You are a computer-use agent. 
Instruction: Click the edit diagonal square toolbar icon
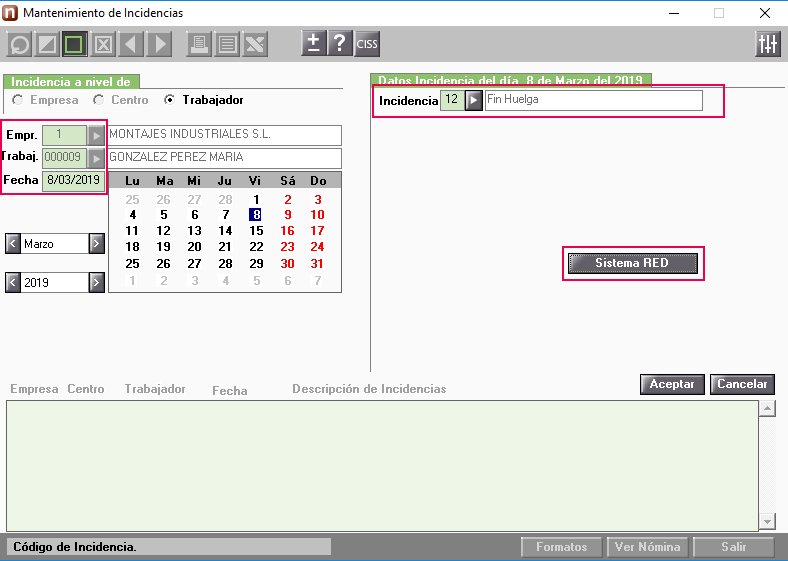(x=47, y=44)
